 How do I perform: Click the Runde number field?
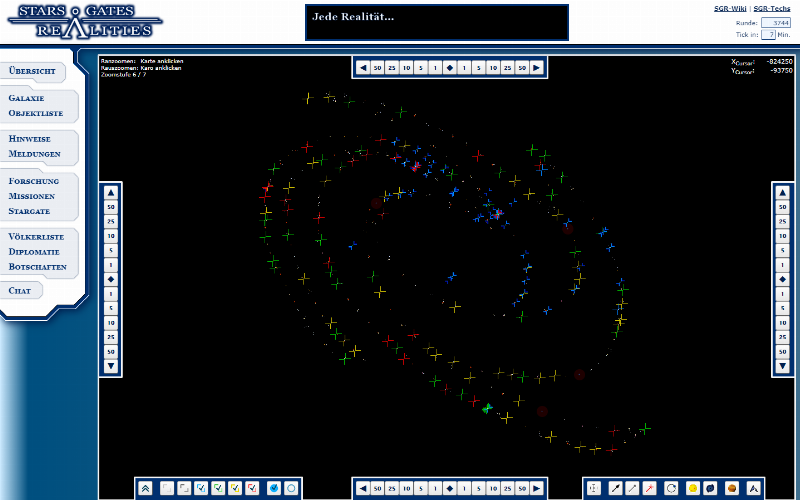[x=775, y=21]
